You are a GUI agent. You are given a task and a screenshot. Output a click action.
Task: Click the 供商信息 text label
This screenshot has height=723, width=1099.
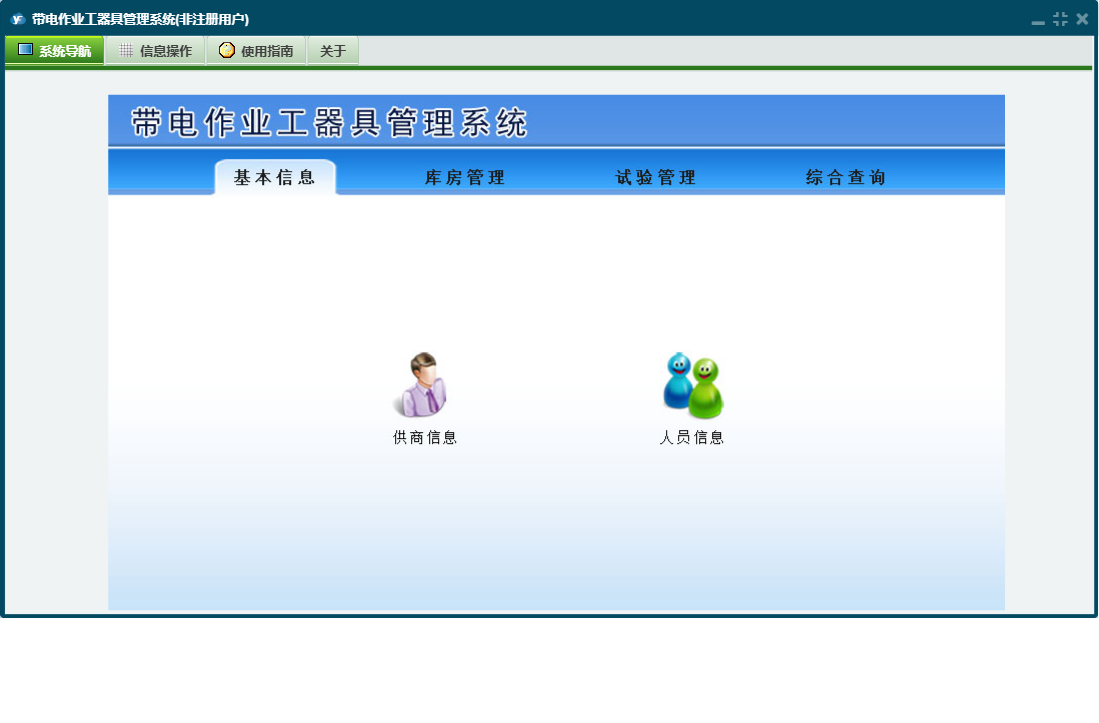click(x=425, y=437)
